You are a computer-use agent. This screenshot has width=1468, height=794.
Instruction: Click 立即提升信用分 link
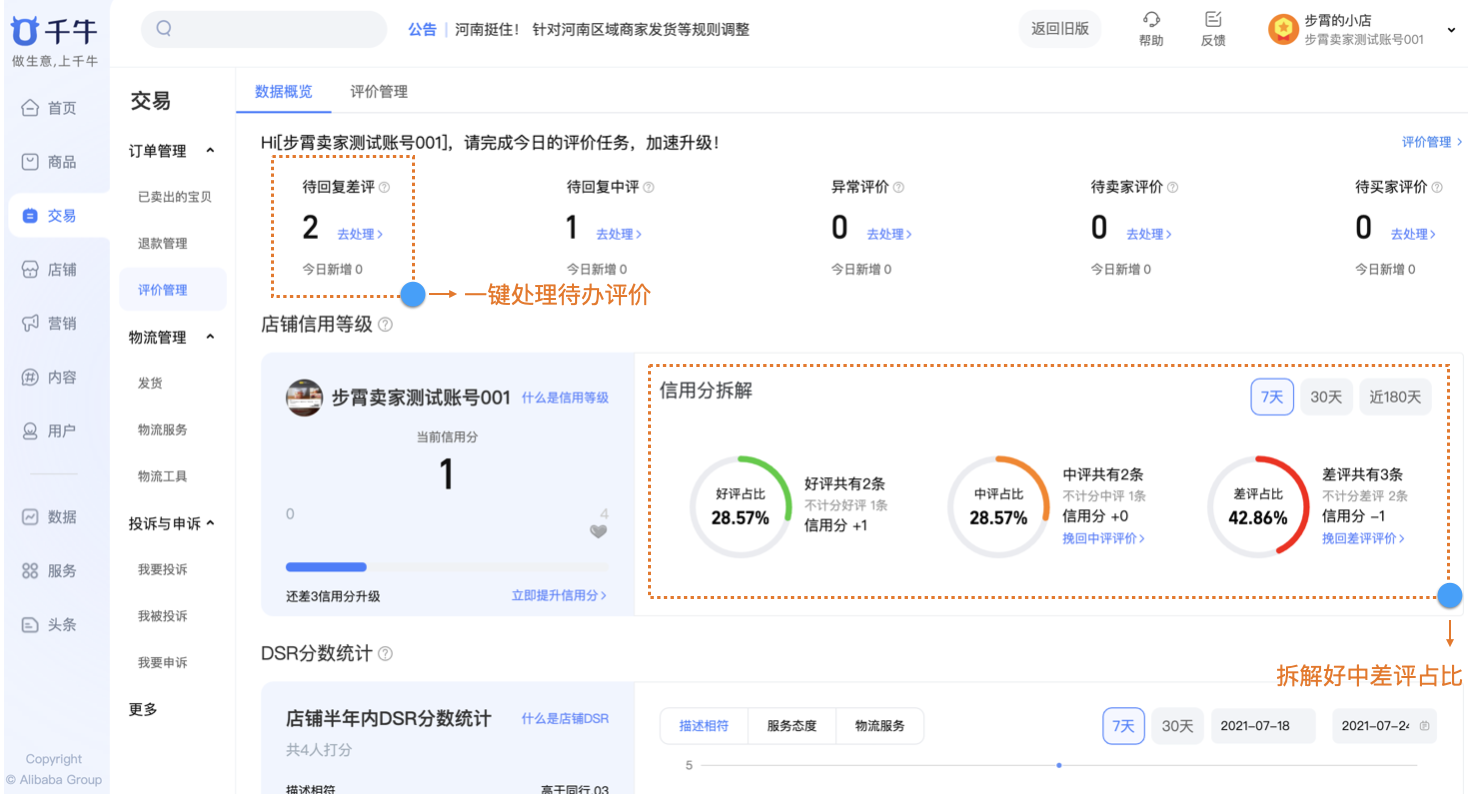(559, 595)
